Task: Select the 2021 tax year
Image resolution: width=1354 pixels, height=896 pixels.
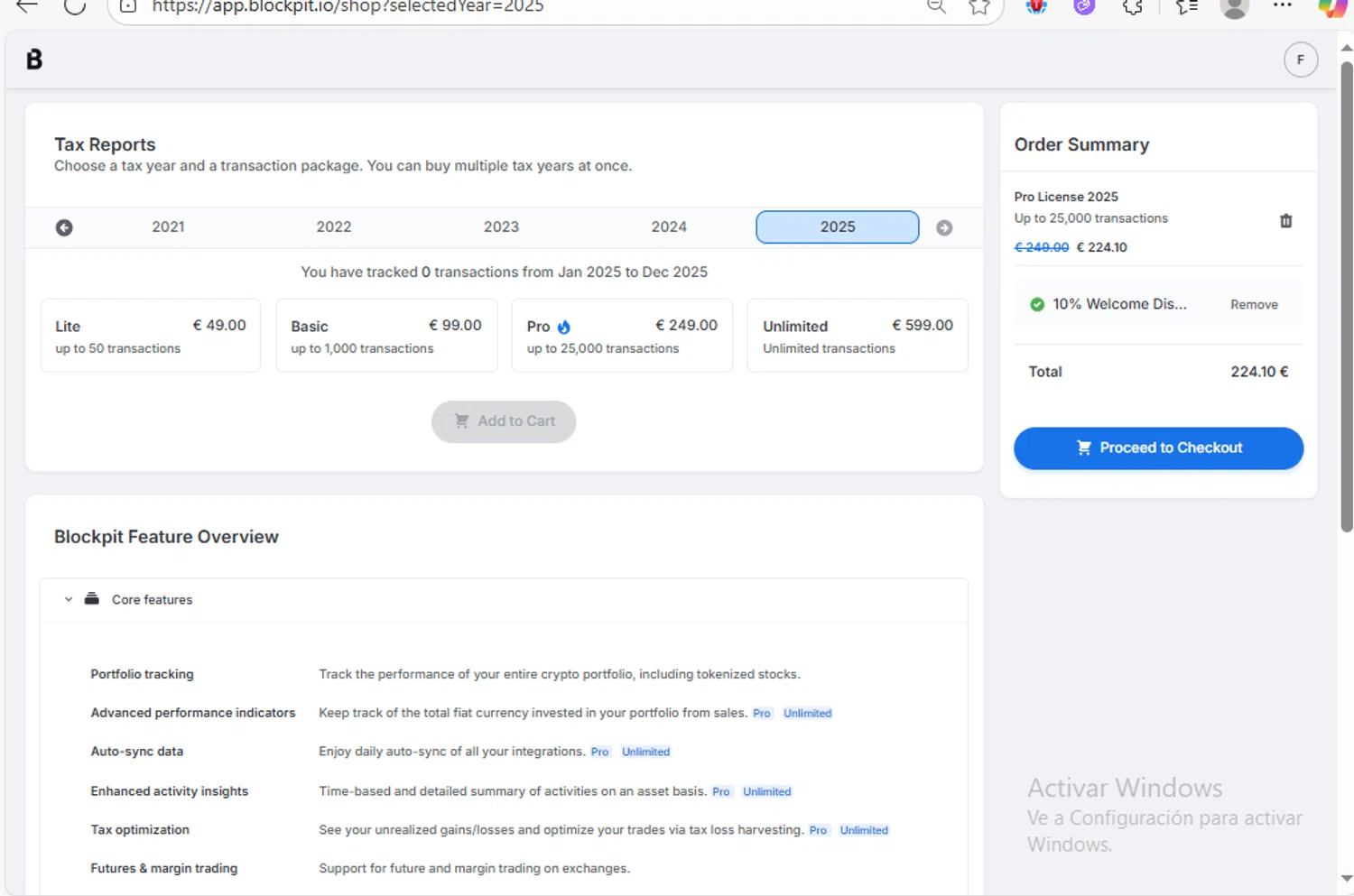Action: click(x=168, y=227)
